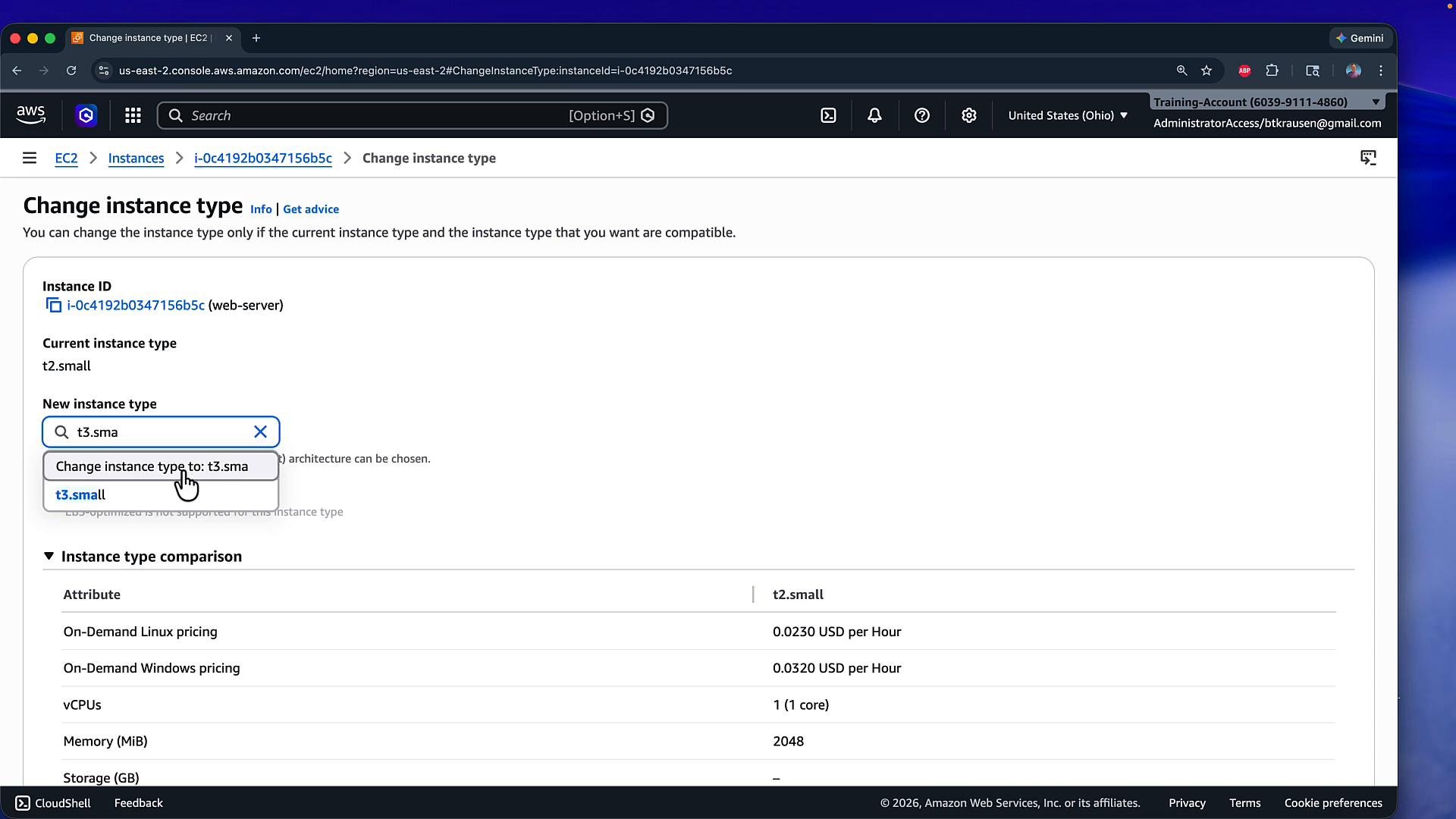This screenshot has width=1456, height=819.
Task: Select t3.small from the suggestions
Action: click(x=161, y=494)
